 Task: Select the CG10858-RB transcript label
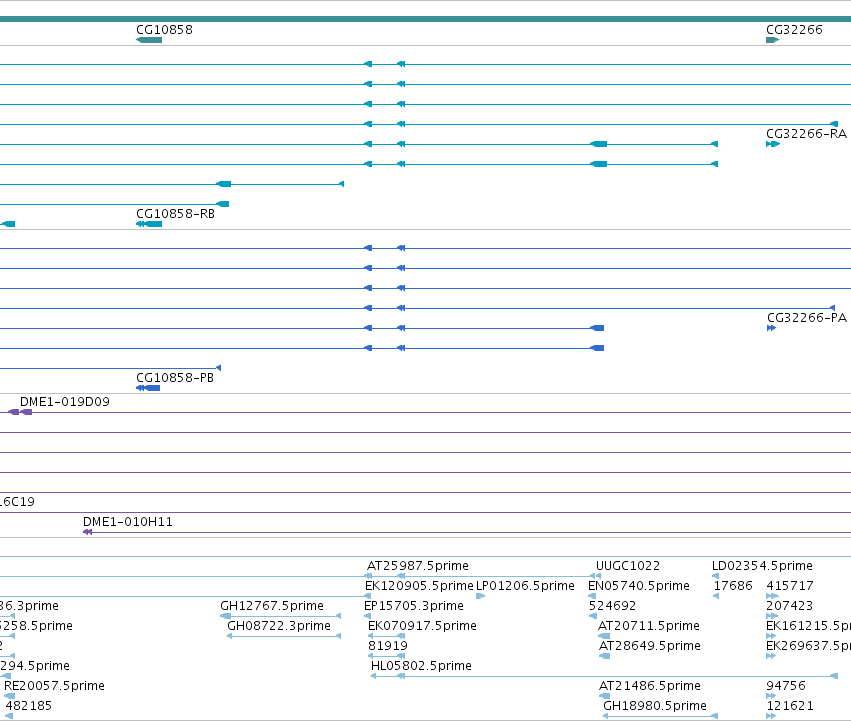tap(175, 214)
